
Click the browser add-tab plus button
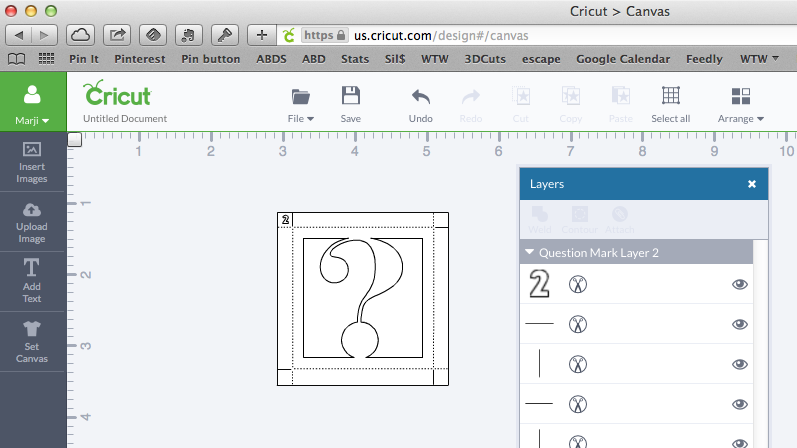coord(262,35)
